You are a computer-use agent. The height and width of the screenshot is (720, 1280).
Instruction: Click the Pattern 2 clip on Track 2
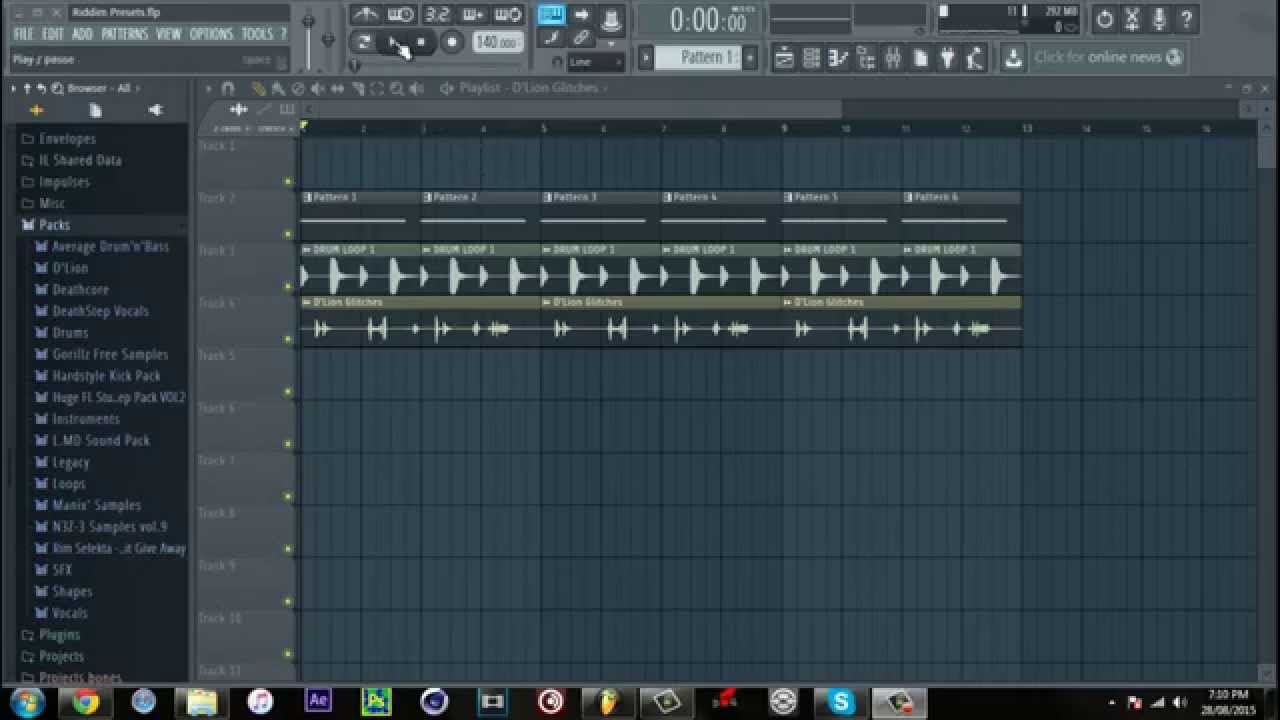click(x=480, y=216)
